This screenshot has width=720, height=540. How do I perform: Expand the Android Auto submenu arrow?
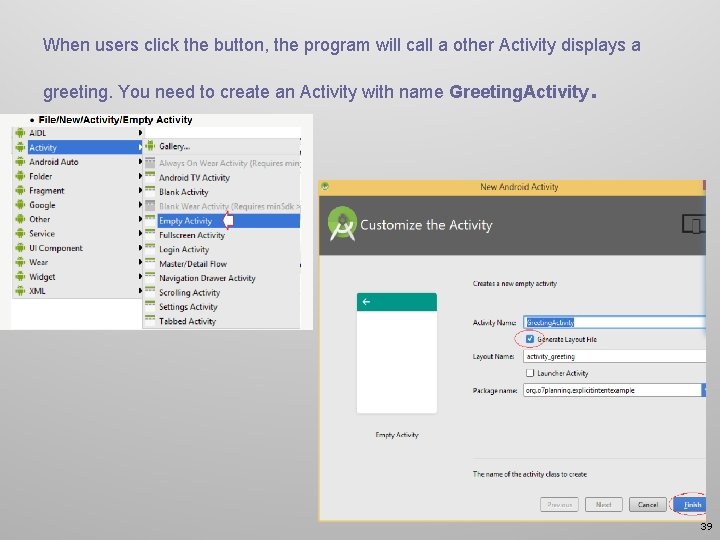(140, 162)
